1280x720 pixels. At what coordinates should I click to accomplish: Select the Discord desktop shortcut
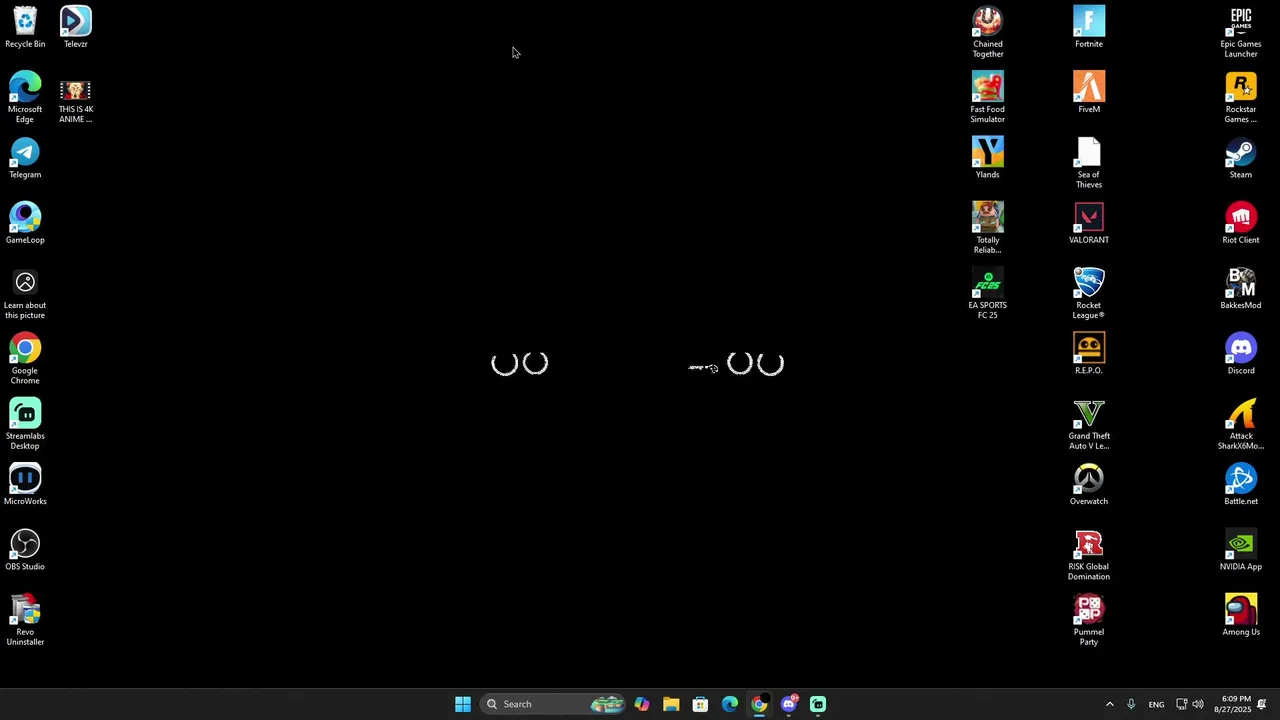click(x=1241, y=354)
